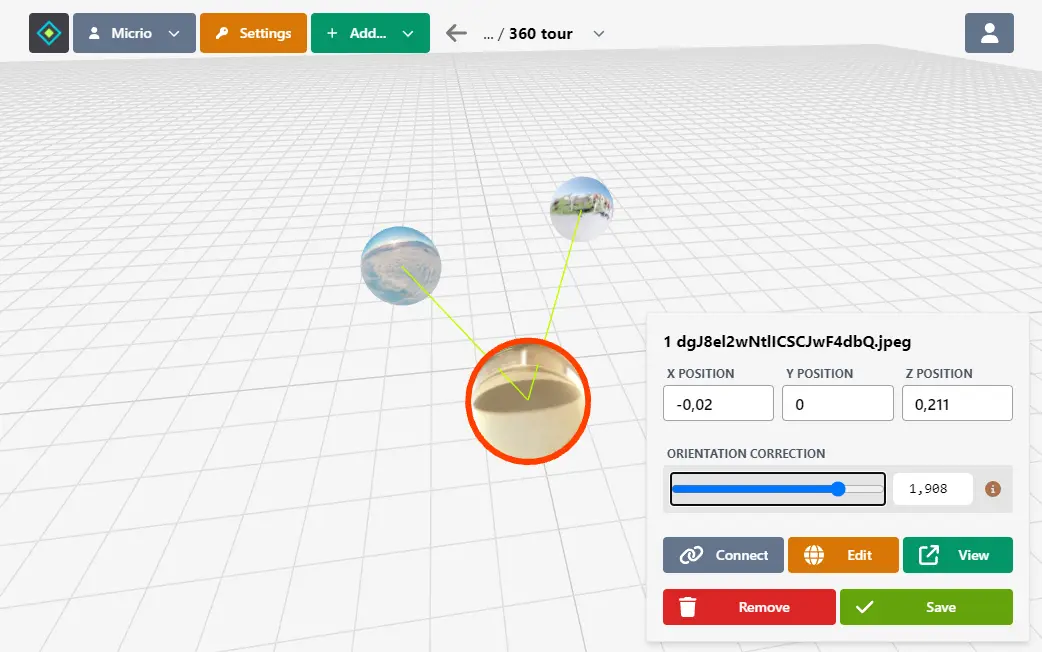Click the Micrio diamond logo icon
This screenshot has height=652, width=1042.
[x=47, y=32]
